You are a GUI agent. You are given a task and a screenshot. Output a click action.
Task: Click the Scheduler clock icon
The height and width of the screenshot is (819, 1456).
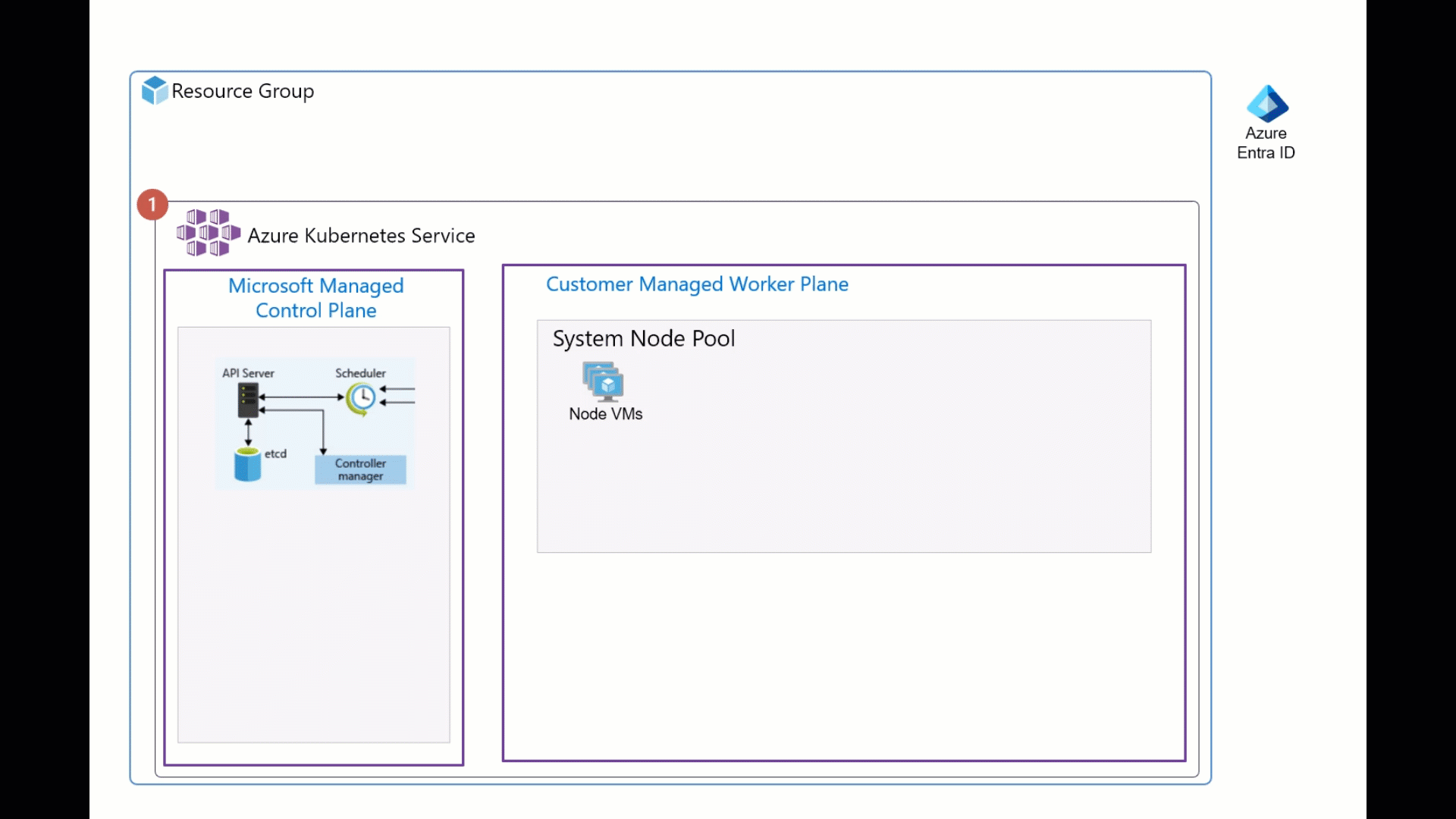click(362, 398)
